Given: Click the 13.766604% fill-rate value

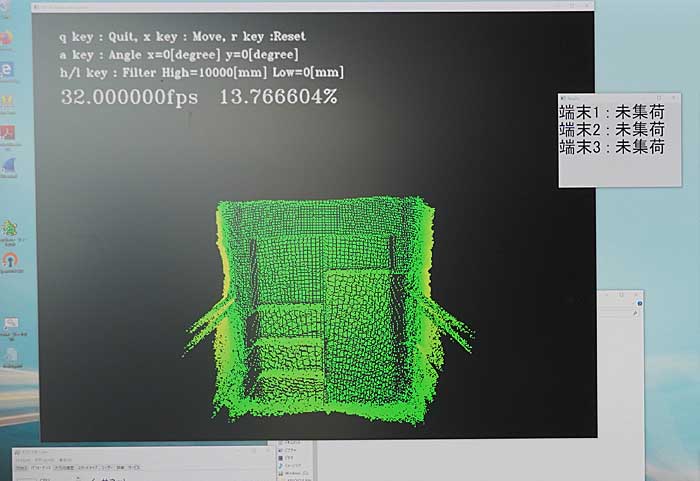Looking at the screenshot, I should tap(278, 97).
